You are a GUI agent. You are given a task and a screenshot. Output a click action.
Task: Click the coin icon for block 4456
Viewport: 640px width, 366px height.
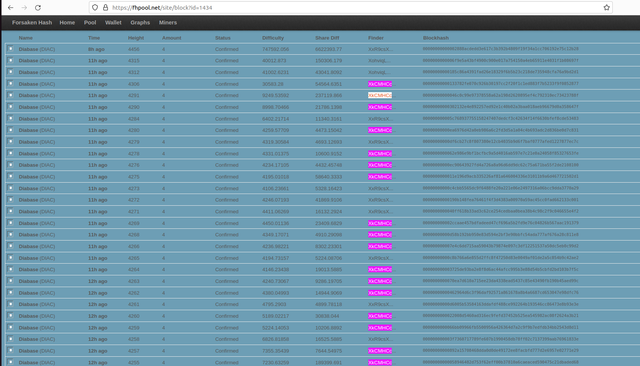[11, 49]
